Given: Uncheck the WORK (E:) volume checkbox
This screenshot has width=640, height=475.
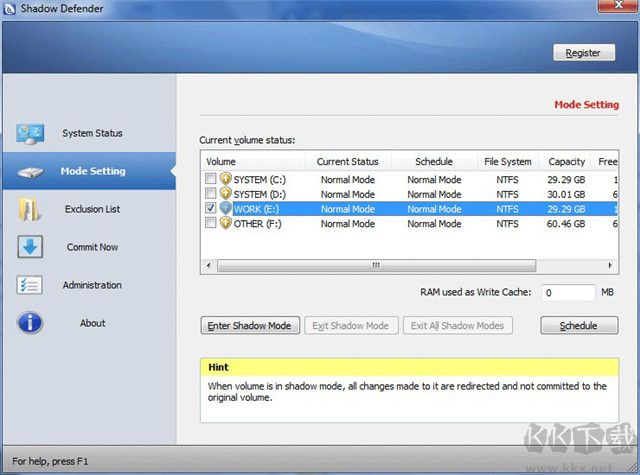Looking at the screenshot, I should coord(210,209).
